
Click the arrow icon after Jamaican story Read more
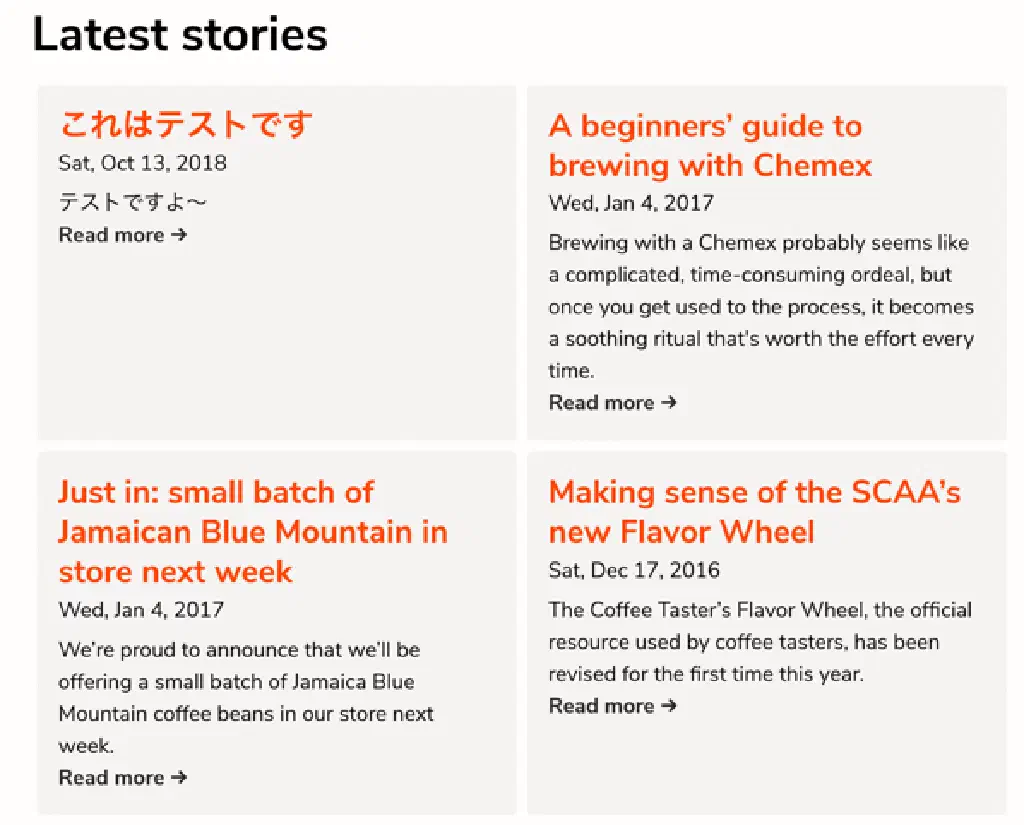[179, 778]
